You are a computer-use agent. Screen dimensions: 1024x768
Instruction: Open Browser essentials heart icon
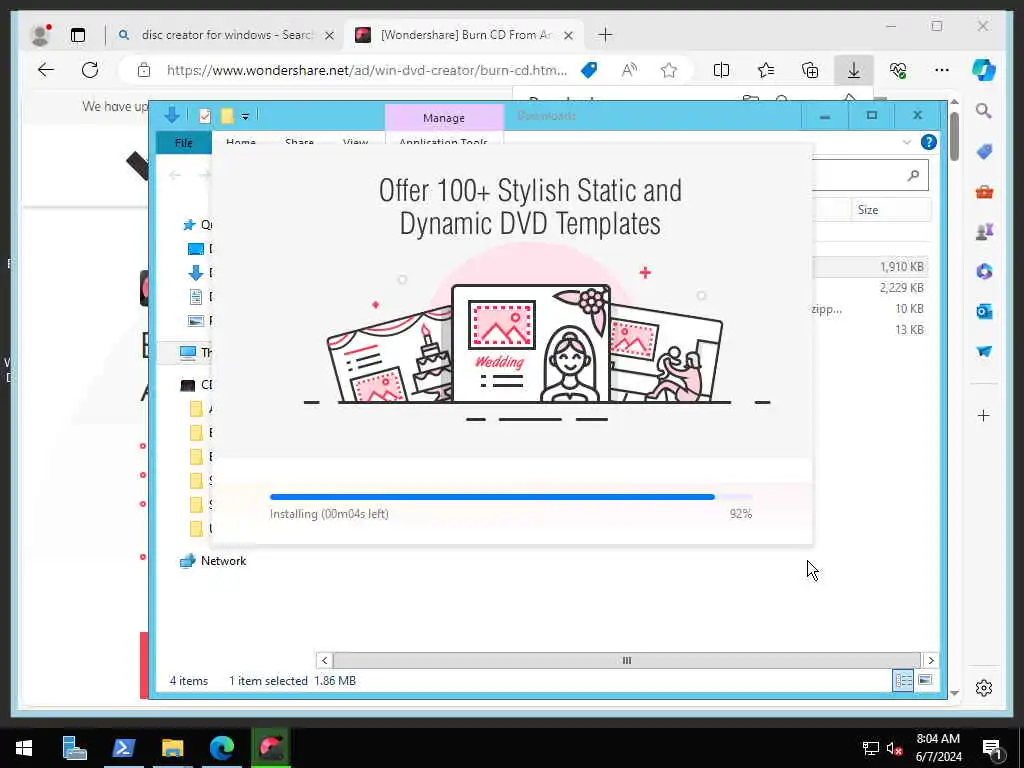click(x=898, y=70)
